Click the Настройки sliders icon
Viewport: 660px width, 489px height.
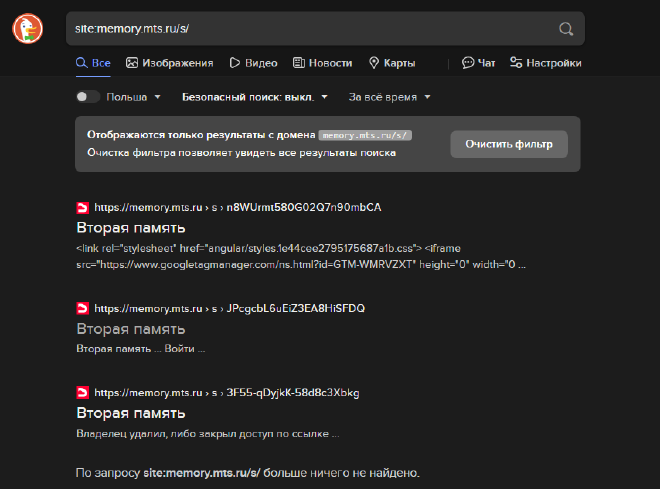coord(516,63)
